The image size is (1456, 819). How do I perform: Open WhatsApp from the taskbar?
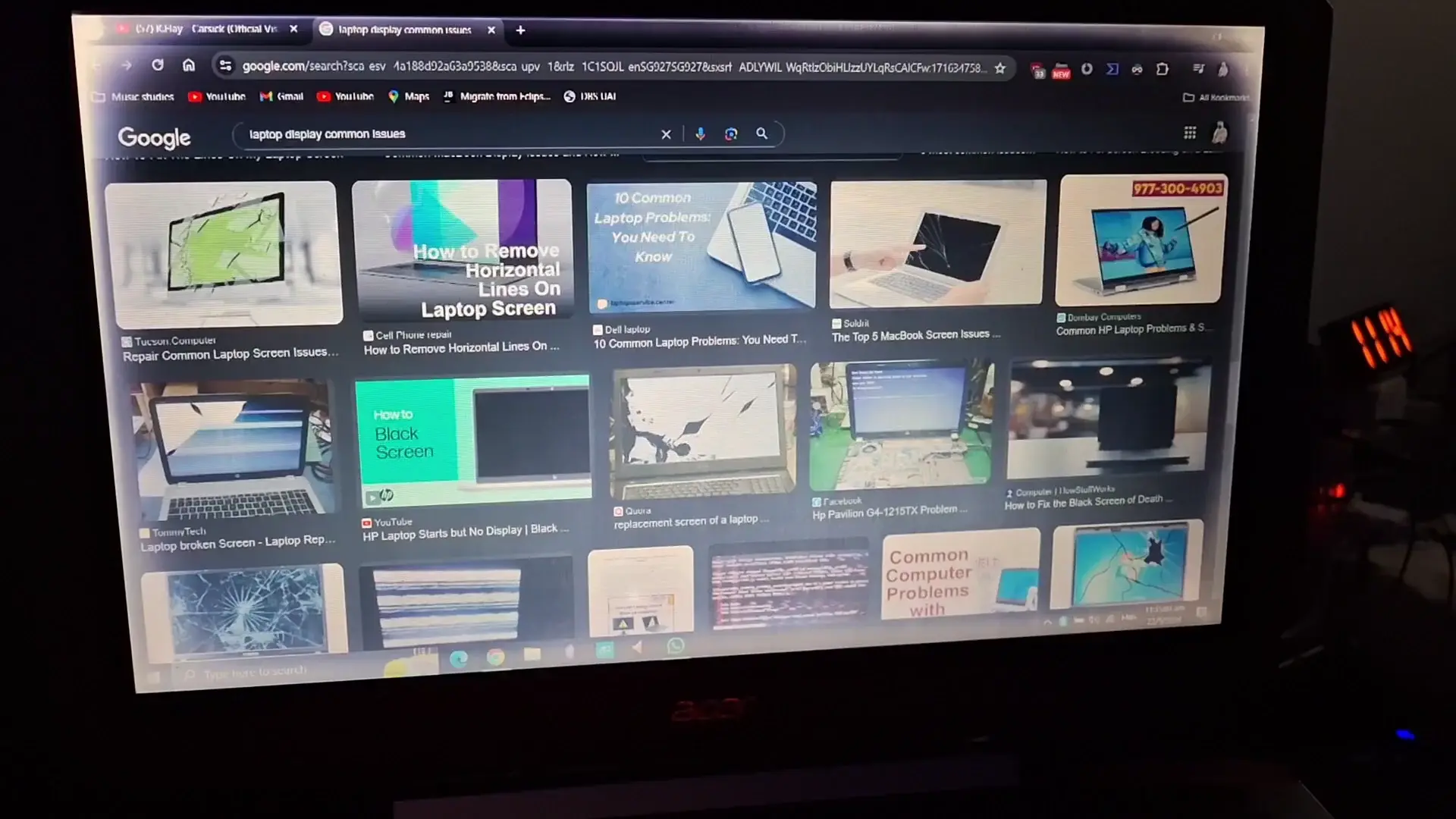pyautogui.click(x=675, y=645)
